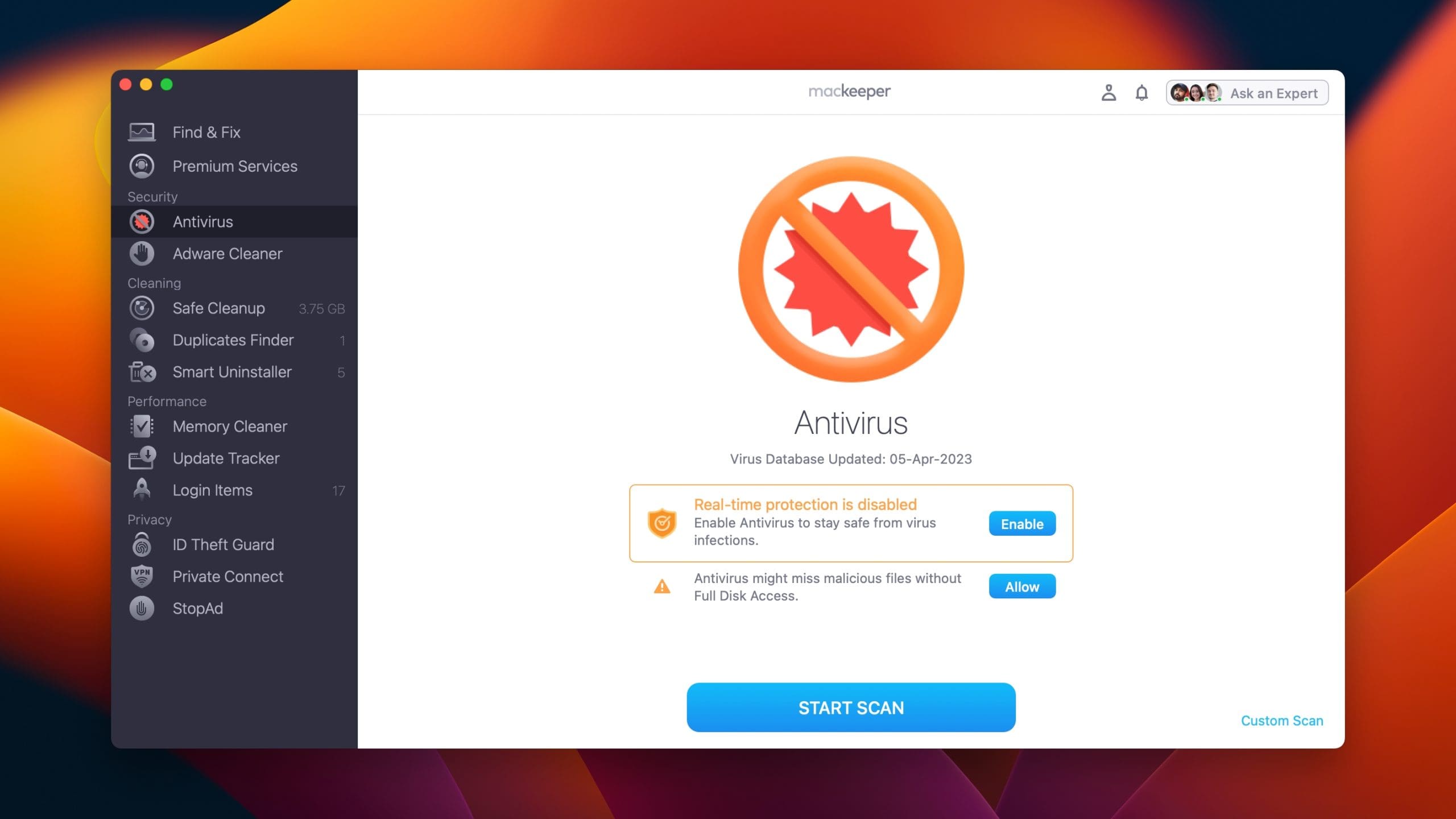
Task: Select the Private Connect VPN shield icon
Action: [x=142, y=576]
